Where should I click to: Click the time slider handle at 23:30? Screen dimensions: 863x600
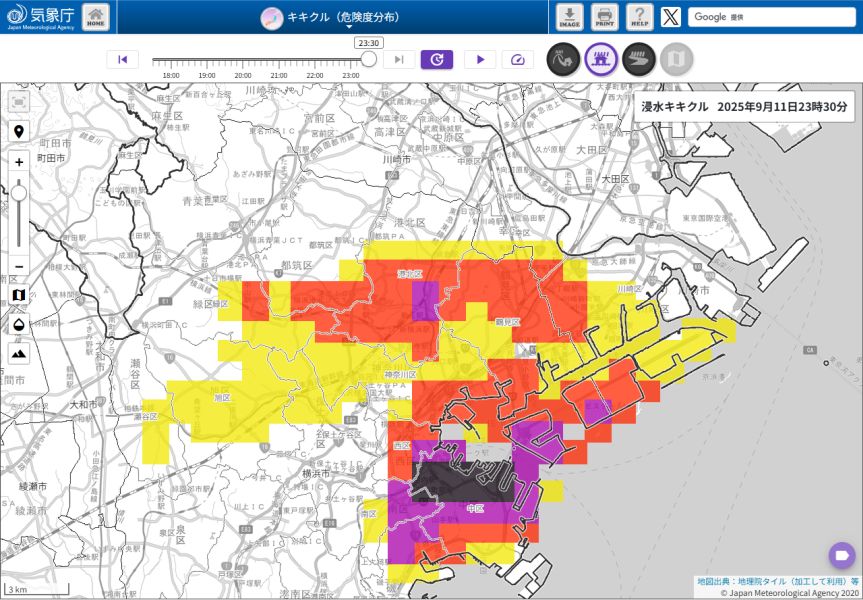pyautogui.click(x=368, y=59)
